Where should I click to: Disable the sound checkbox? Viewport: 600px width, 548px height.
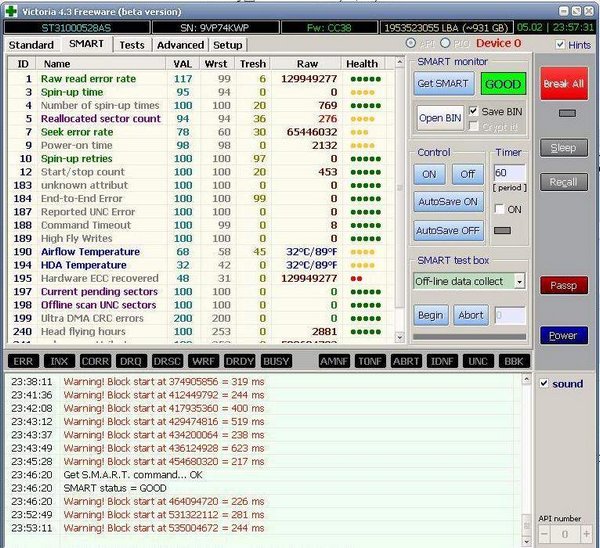point(544,384)
